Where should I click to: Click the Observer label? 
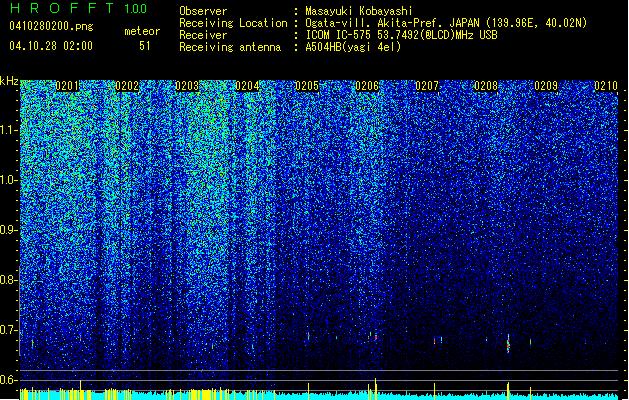point(203,11)
